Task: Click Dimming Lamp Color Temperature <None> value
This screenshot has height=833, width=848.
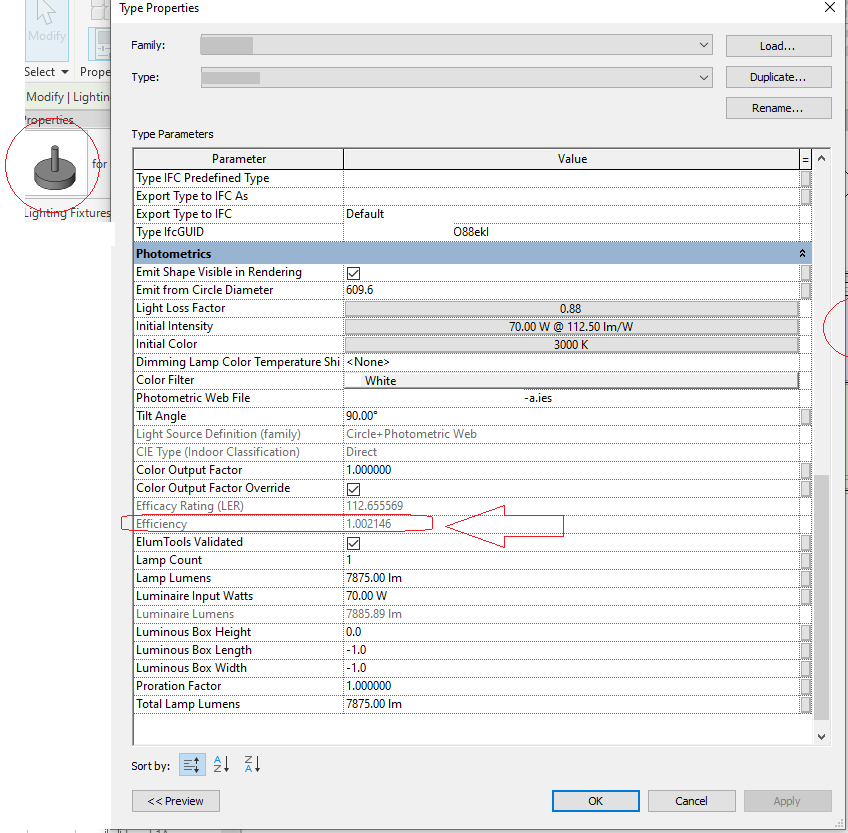Action: (x=571, y=362)
